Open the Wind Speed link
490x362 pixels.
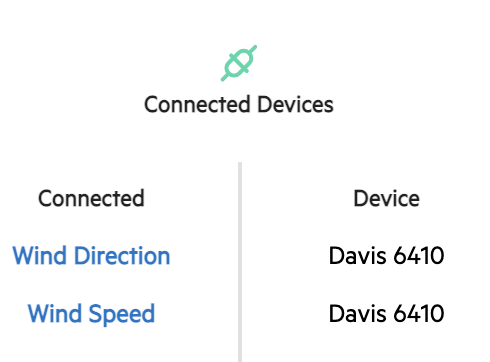coord(91,314)
